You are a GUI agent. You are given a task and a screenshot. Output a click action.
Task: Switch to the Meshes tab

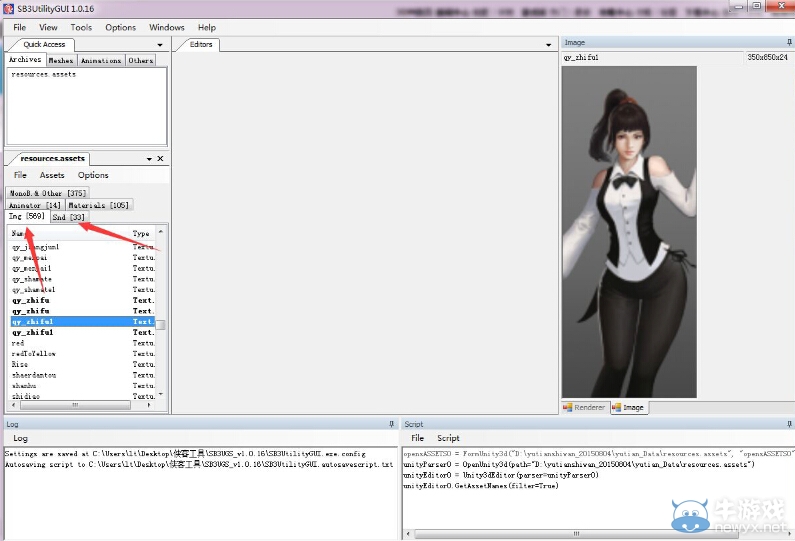tap(61, 60)
